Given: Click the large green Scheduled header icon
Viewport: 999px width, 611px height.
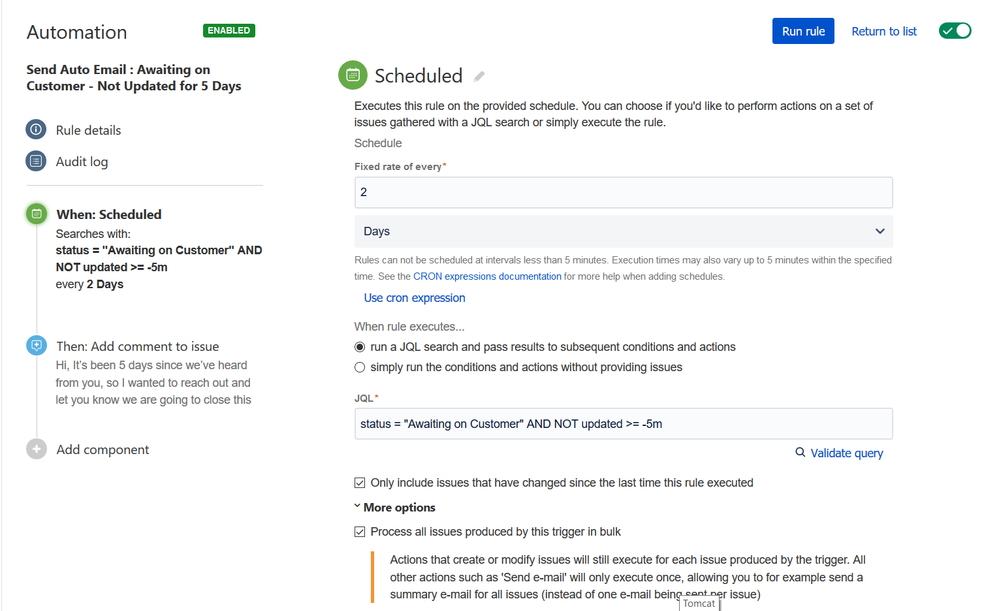Looking at the screenshot, I should coord(352,75).
